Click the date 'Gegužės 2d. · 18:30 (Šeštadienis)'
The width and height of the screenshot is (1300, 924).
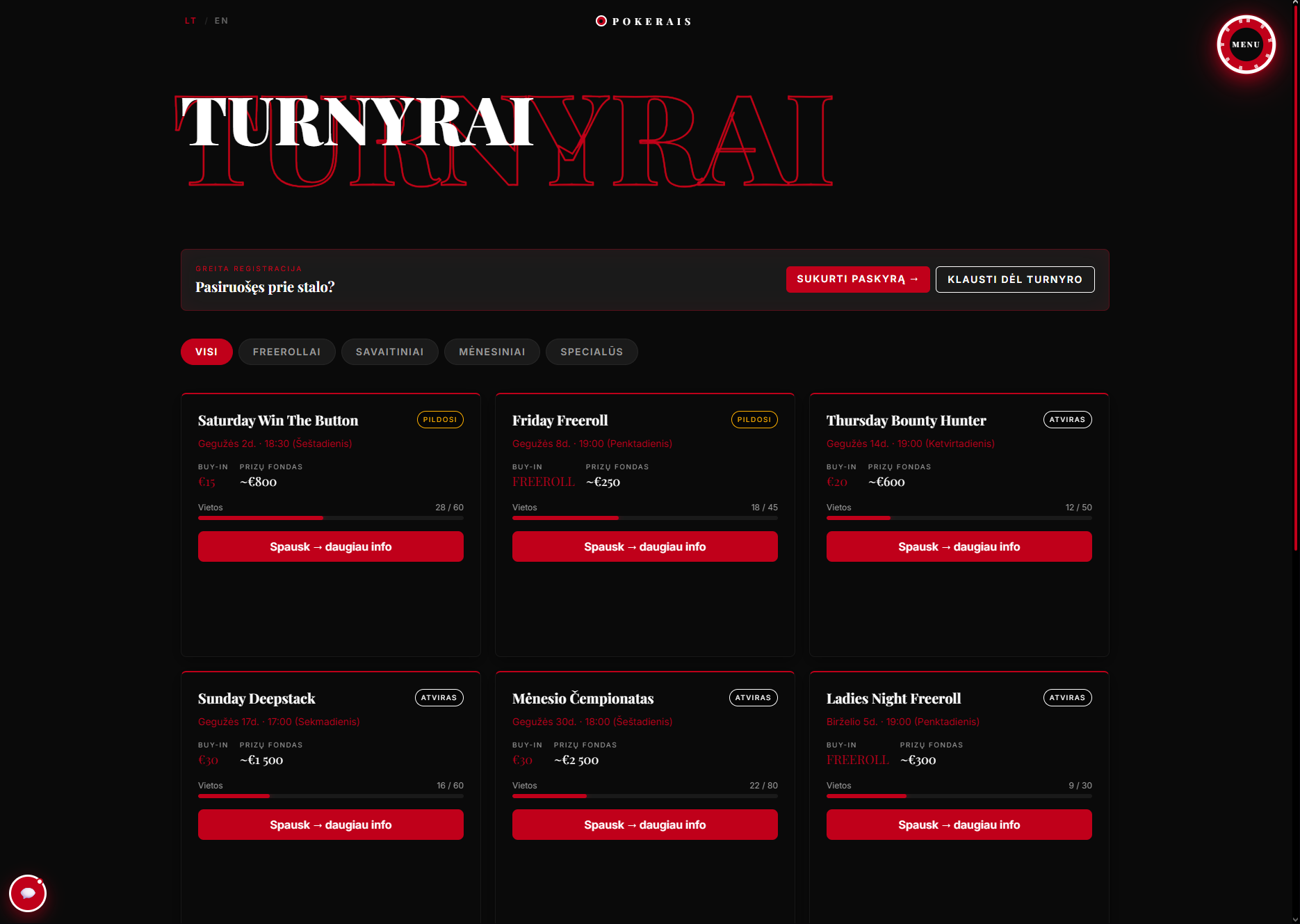(x=275, y=444)
